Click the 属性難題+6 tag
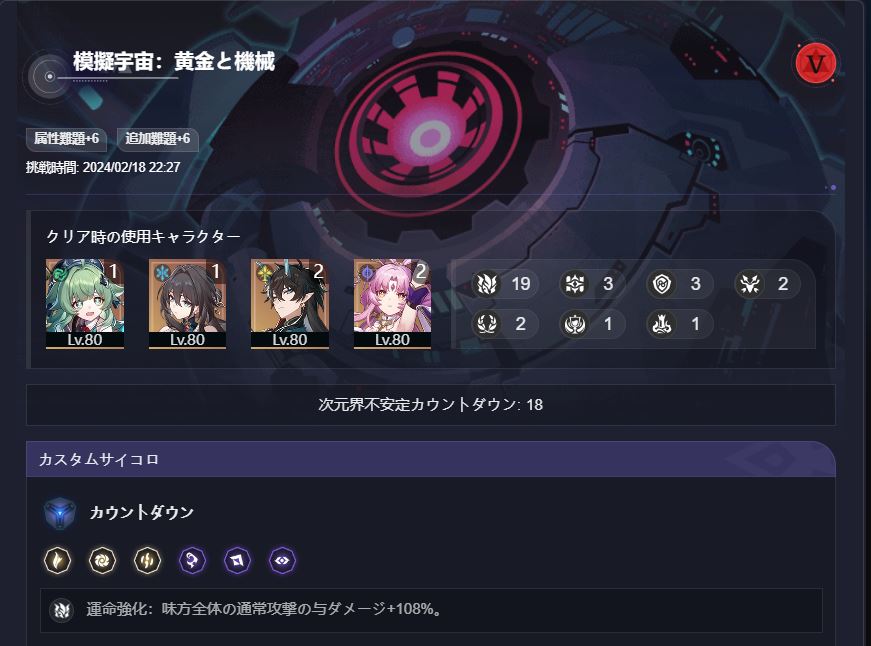 tap(67, 139)
